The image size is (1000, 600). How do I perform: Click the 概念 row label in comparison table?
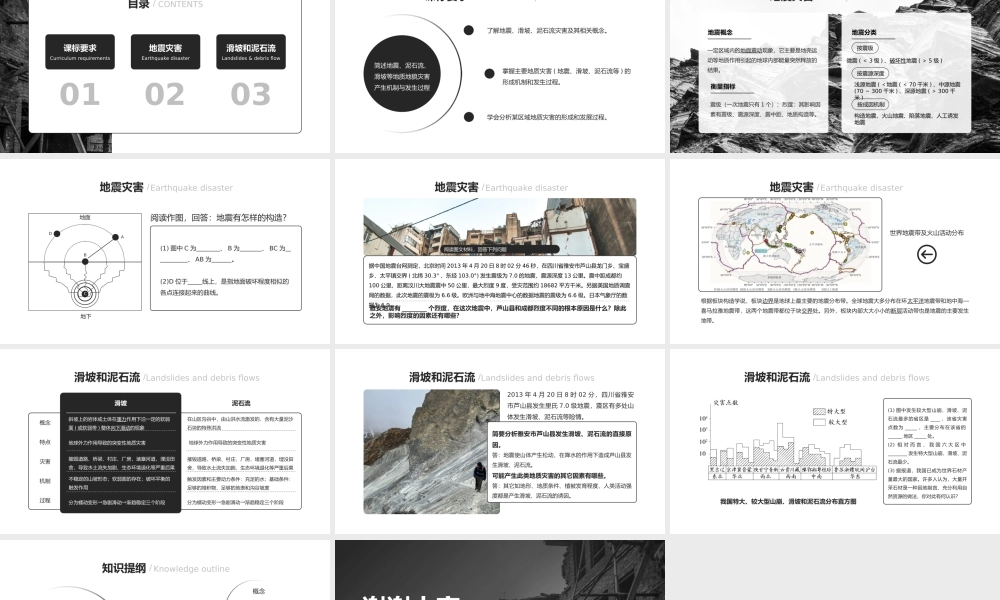coord(45,422)
